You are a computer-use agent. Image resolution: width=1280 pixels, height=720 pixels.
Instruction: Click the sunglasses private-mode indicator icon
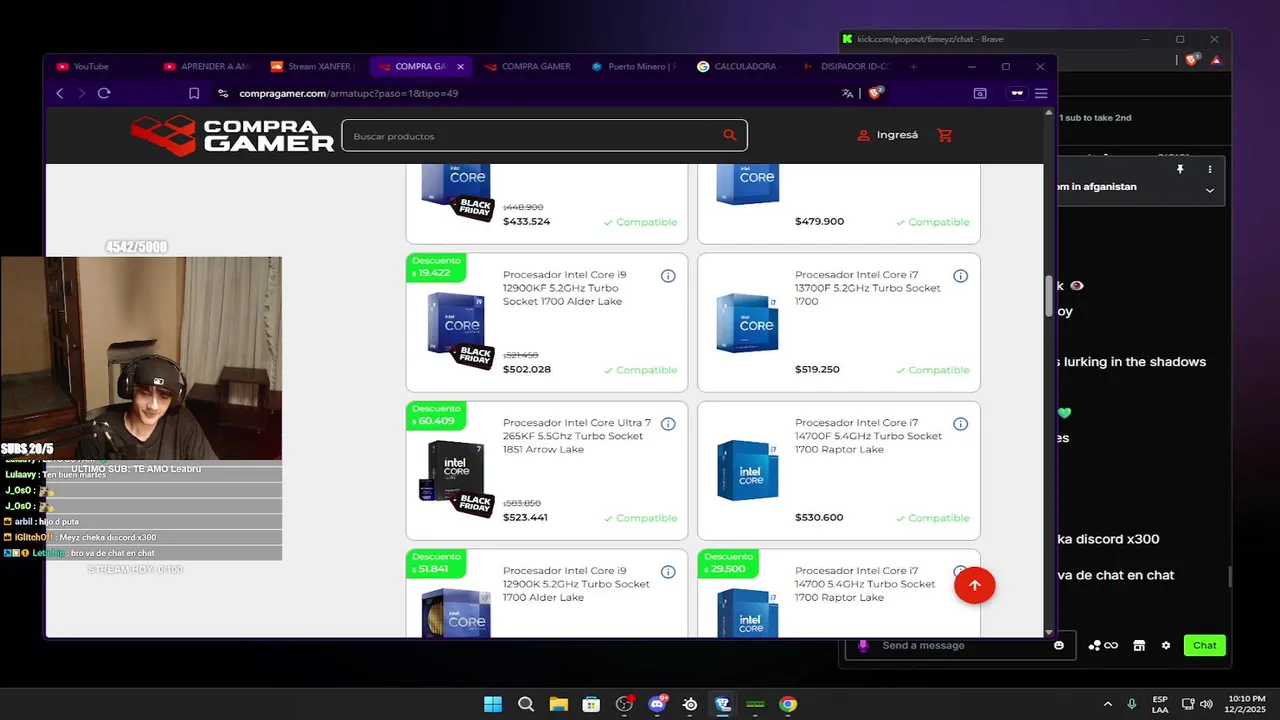[x=1017, y=93]
